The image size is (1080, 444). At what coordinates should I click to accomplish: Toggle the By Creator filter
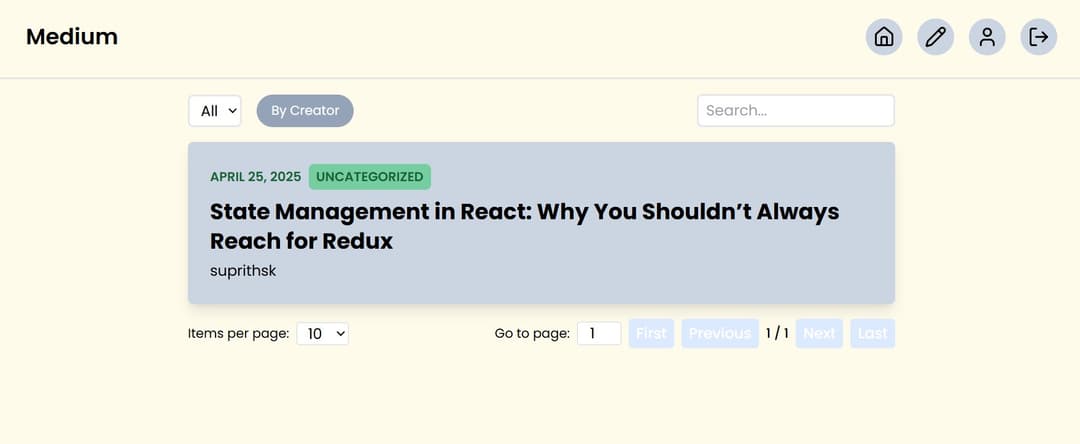[305, 111]
